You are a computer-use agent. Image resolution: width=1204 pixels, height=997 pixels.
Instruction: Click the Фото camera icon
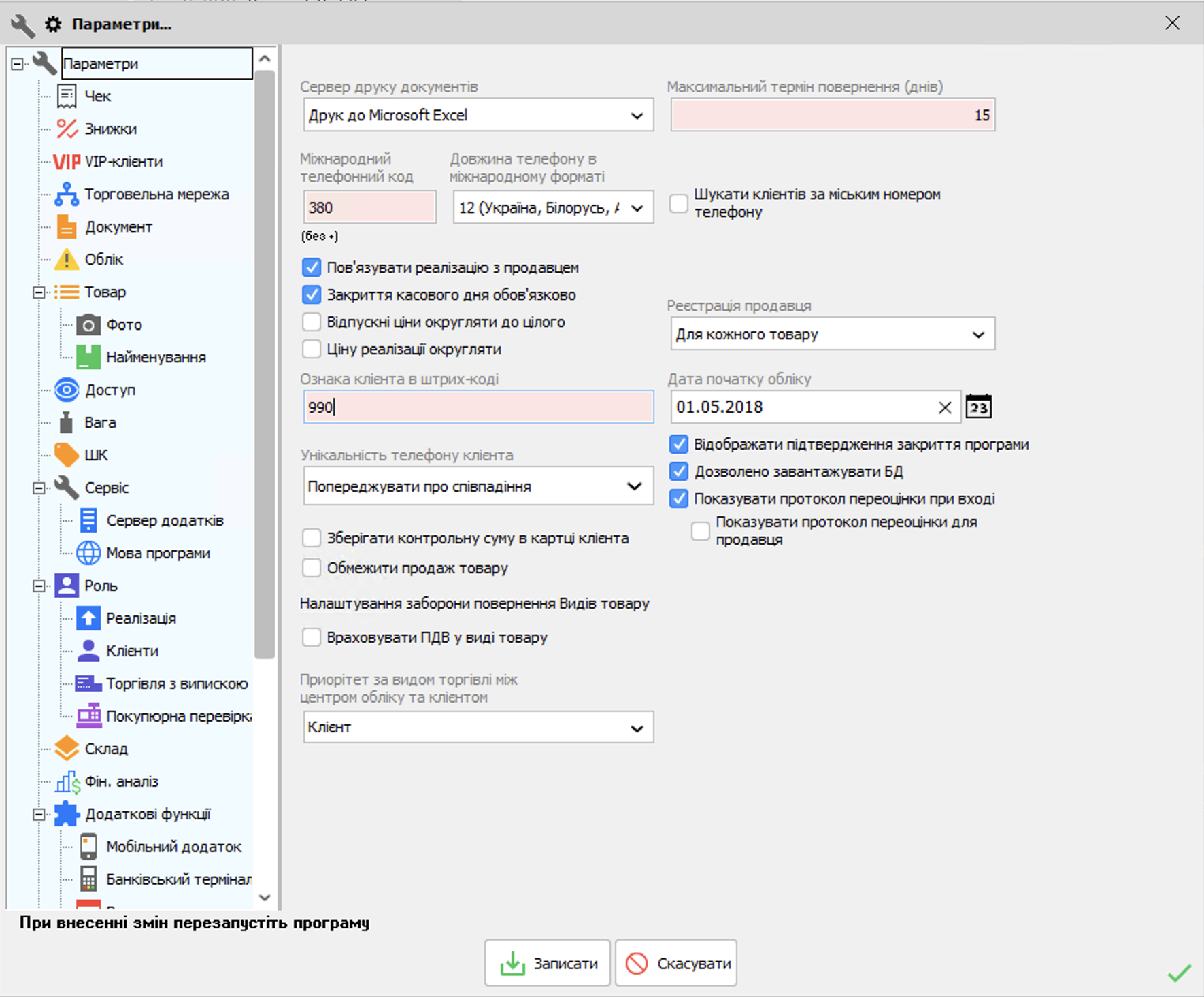pyautogui.click(x=88, y=325)
